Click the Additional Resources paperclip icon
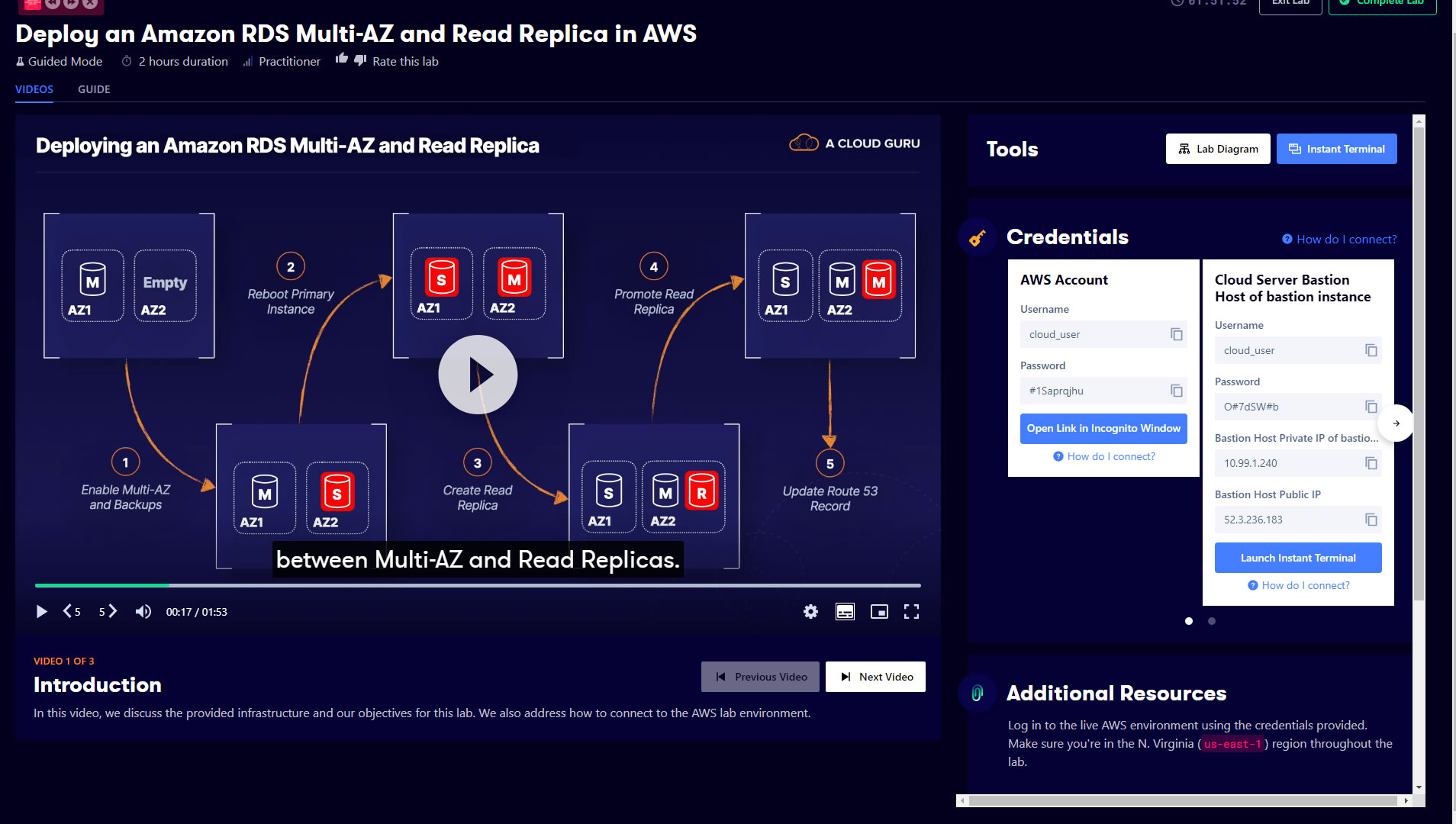Screen dimensions: 1456x824 pyautogui.click(x=977, y=693)
